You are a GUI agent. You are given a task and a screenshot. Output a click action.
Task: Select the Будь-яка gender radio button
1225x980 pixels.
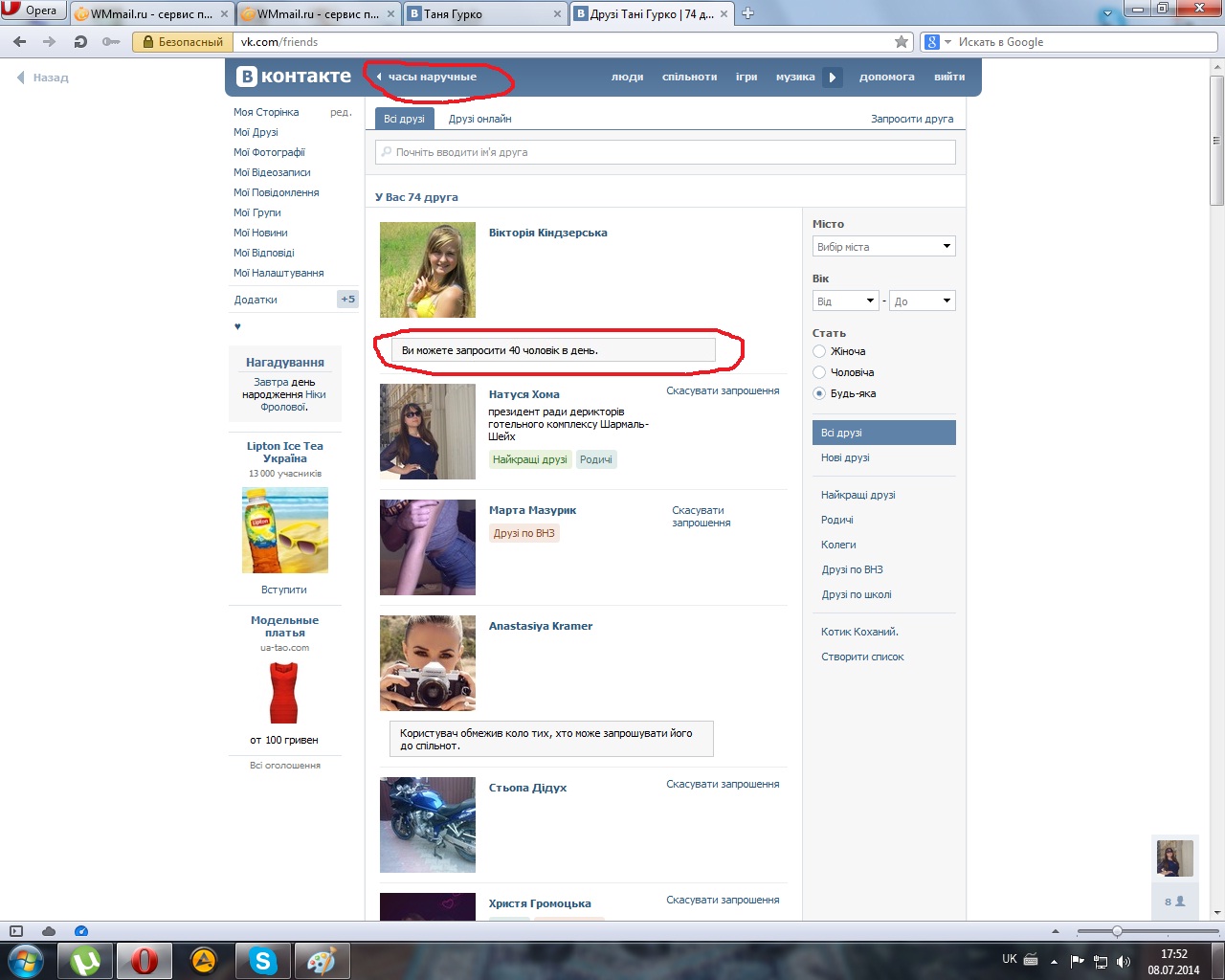coord(819,393)
